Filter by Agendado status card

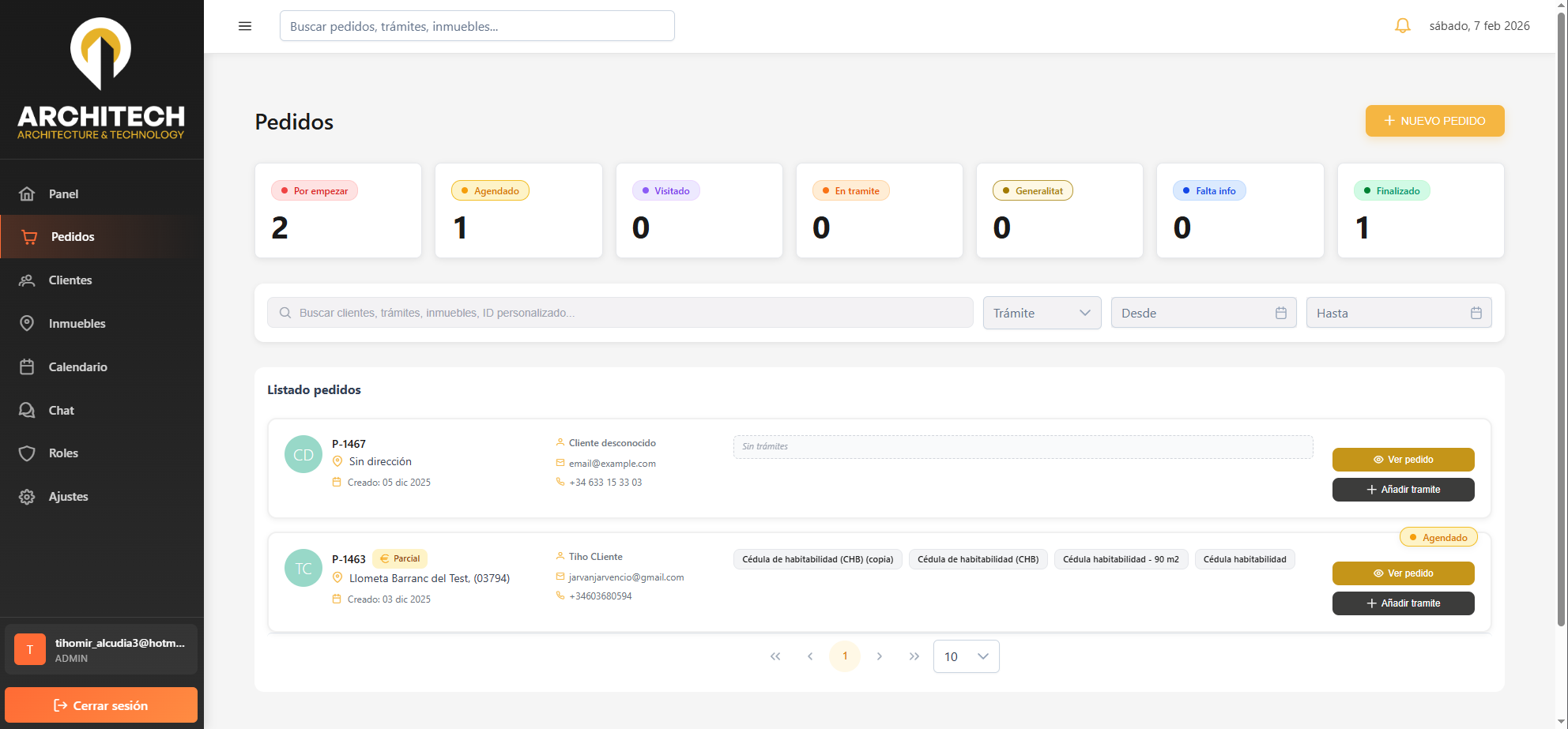pos(518,210)
